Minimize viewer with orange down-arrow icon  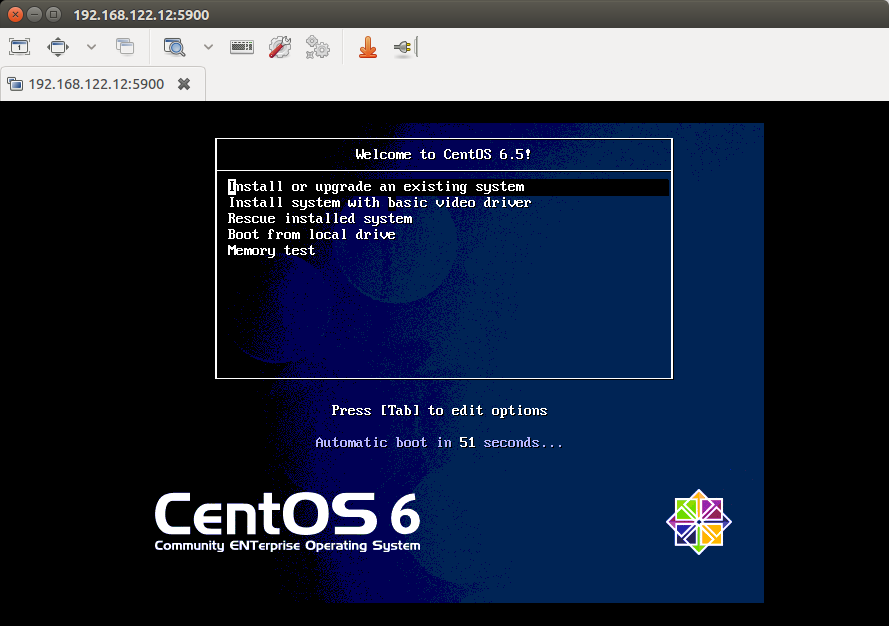[368, 47]
